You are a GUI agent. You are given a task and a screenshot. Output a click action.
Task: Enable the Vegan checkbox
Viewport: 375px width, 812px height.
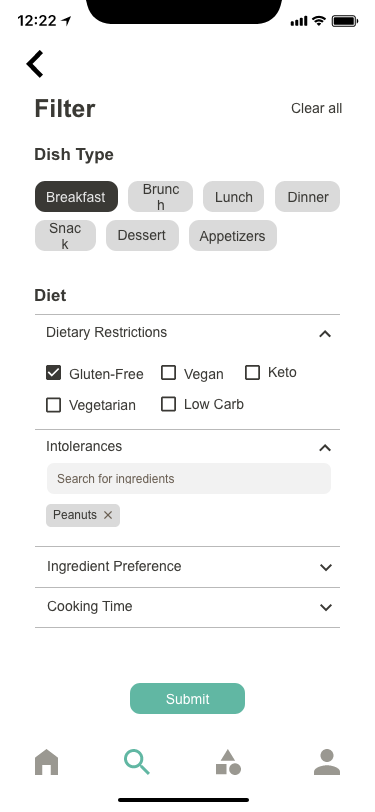tap(168, 373)
